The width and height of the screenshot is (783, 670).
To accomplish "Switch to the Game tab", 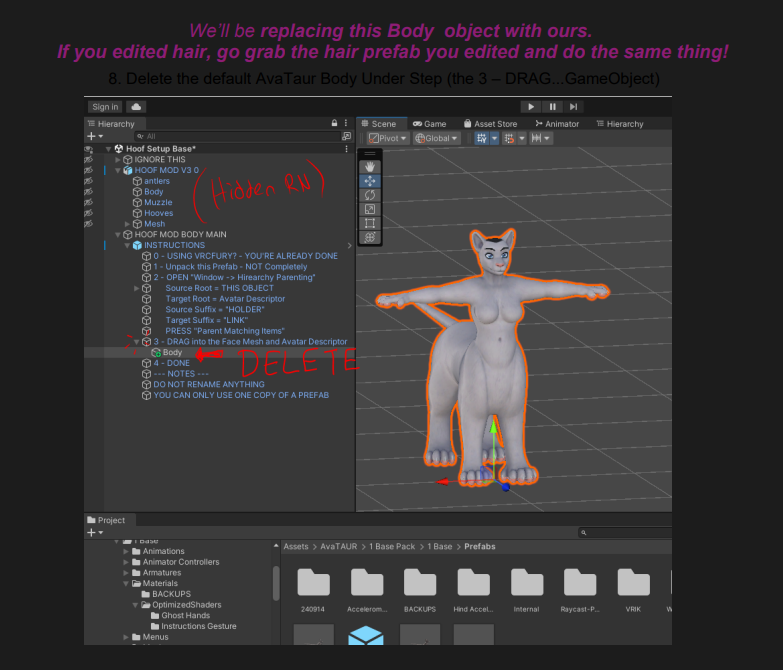I will 430,124.
